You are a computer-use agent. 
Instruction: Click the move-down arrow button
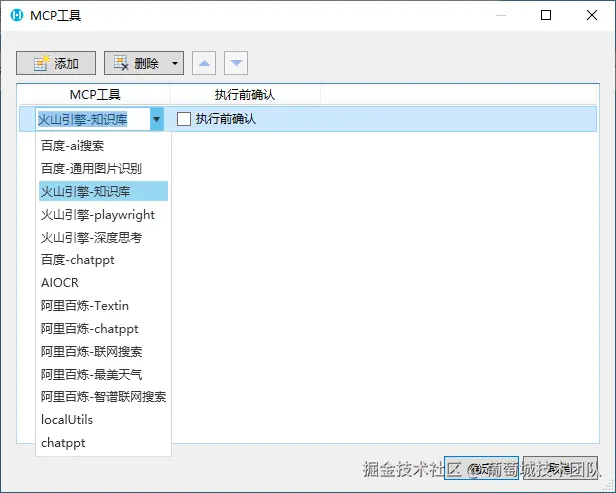236,63
